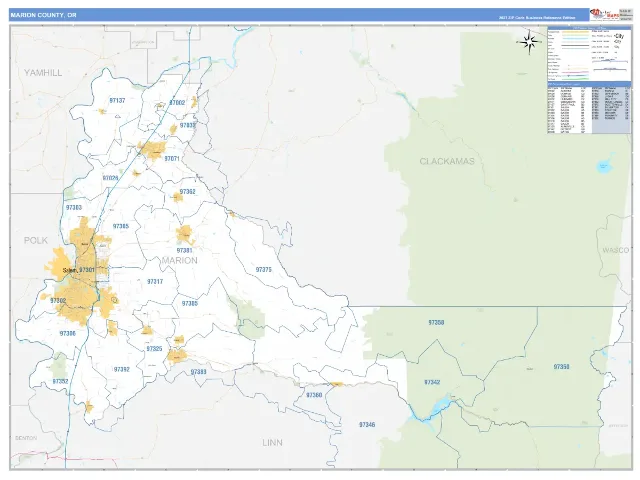Select ZIP code label 97383
Screen dimensions: 640x480
198,372
